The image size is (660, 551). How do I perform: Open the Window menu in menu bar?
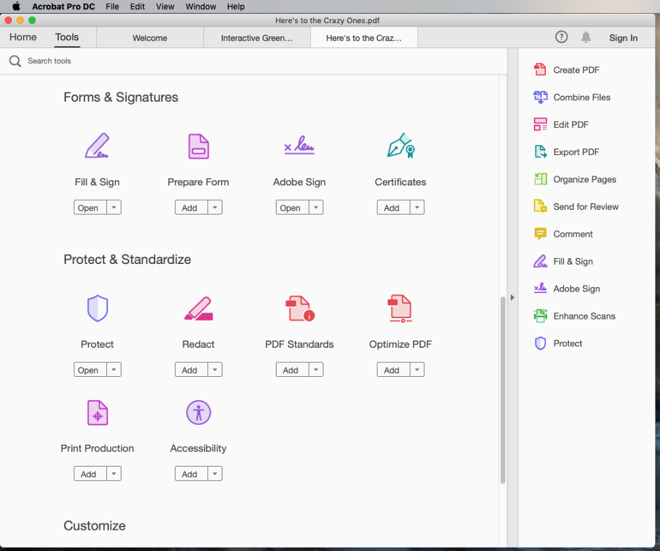(x=200, y=6)
